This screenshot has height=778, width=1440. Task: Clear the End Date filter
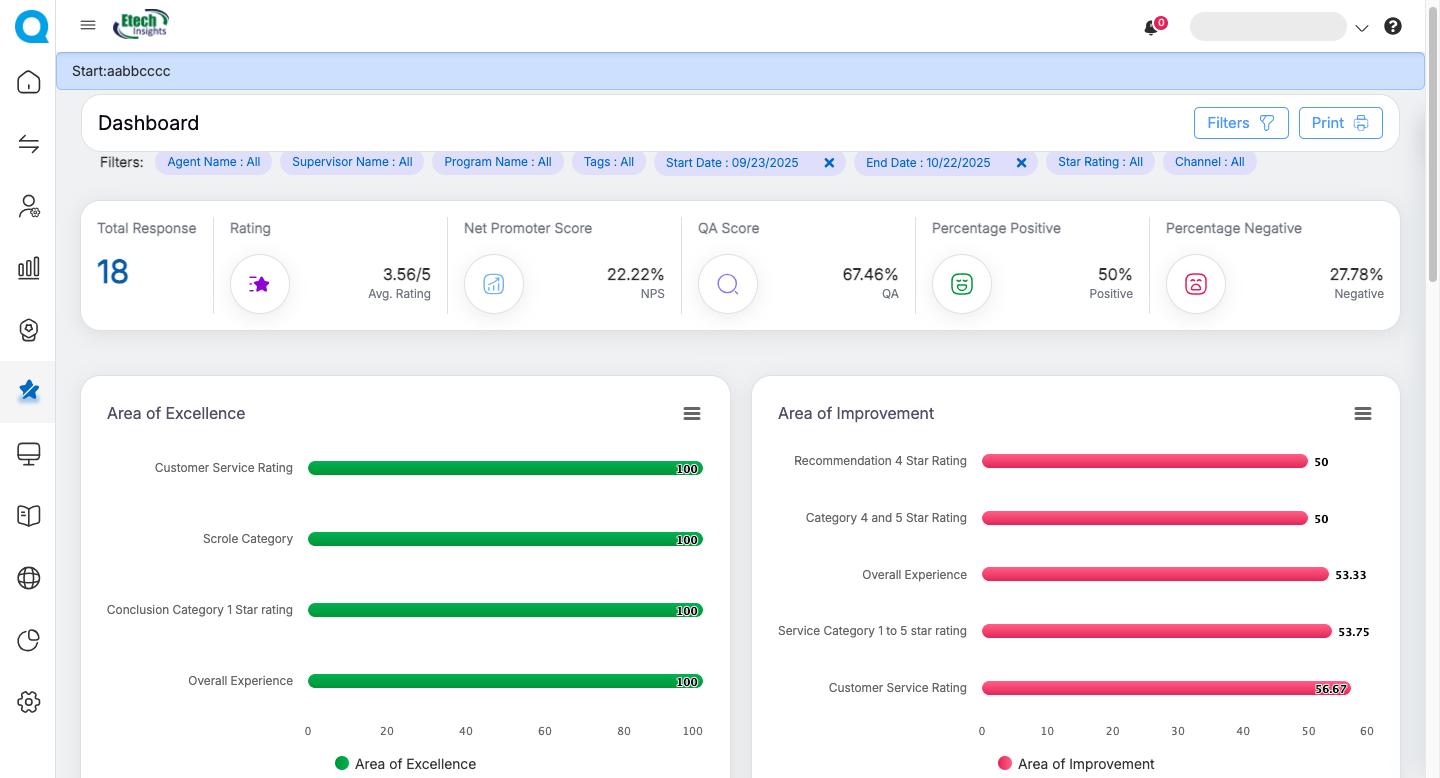1021,163
